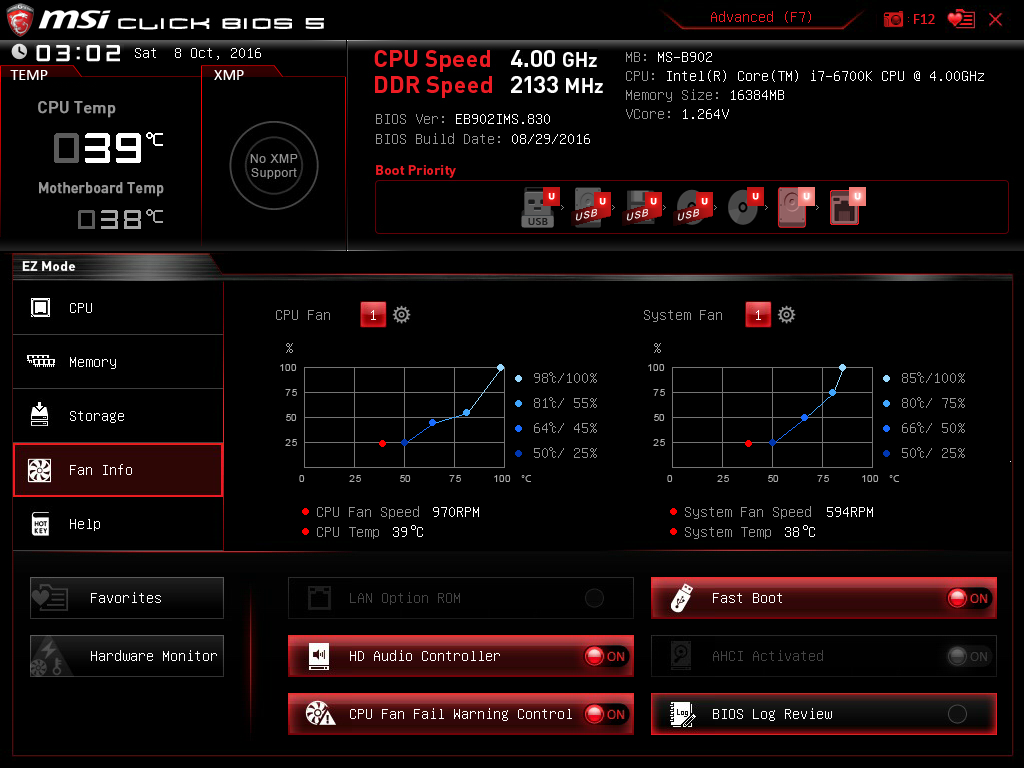
Task: Open System Fan settings gear
Action: tap(786, 315)
